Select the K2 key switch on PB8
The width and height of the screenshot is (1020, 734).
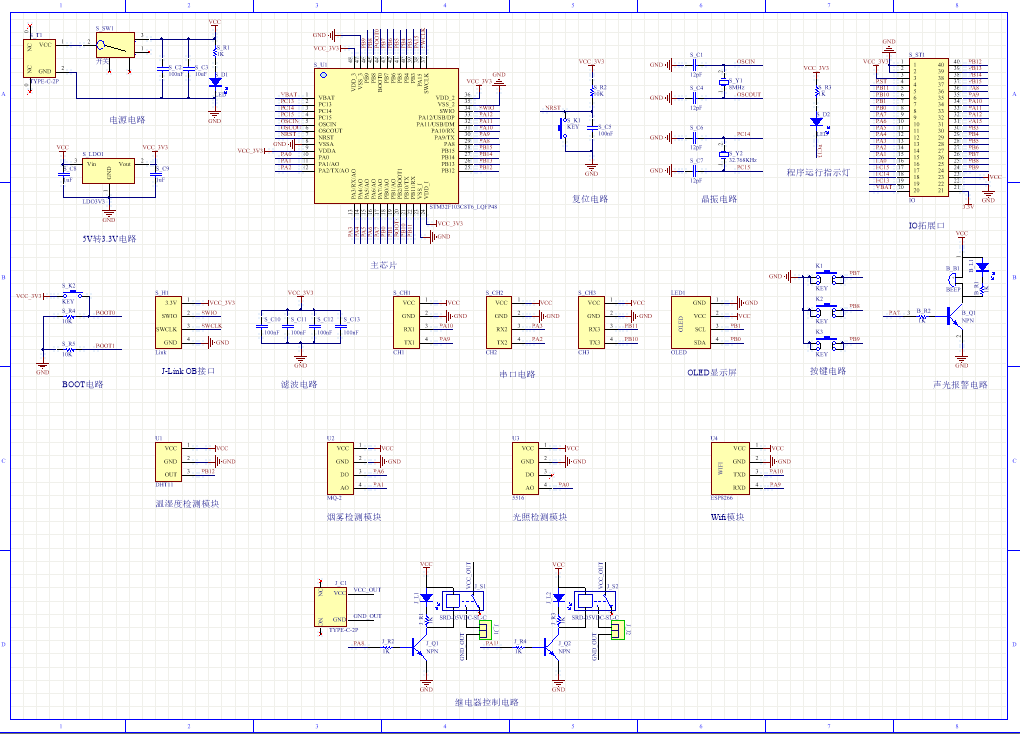coord(825,311)
